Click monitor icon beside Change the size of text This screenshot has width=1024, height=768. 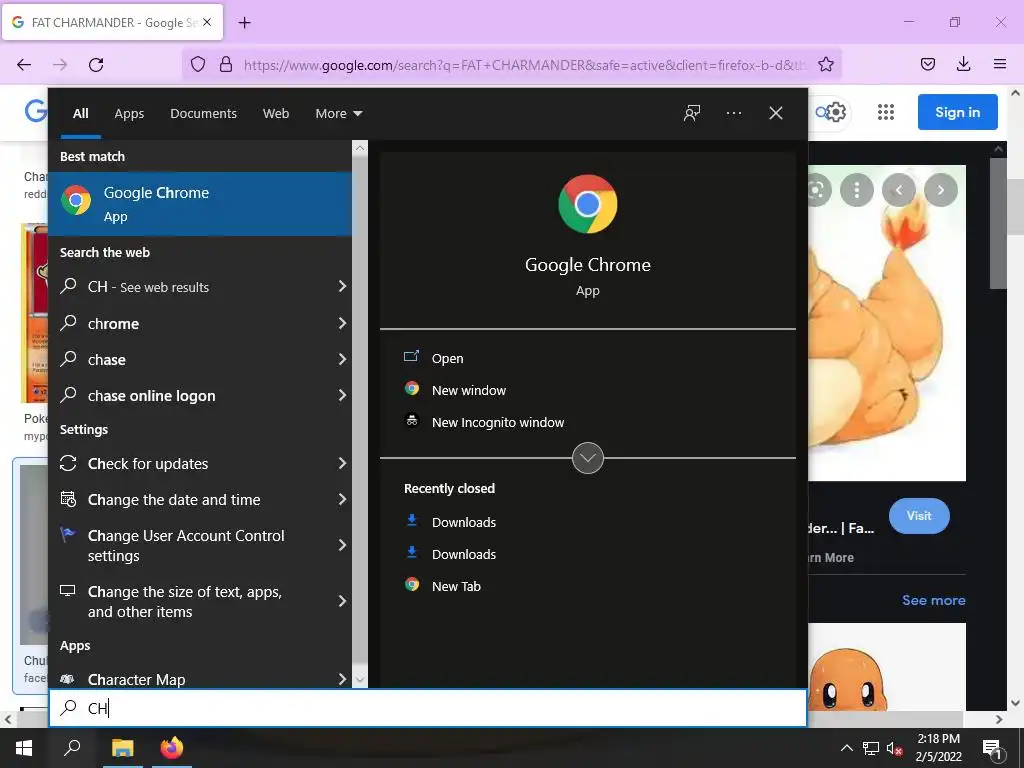coord(67,591)
